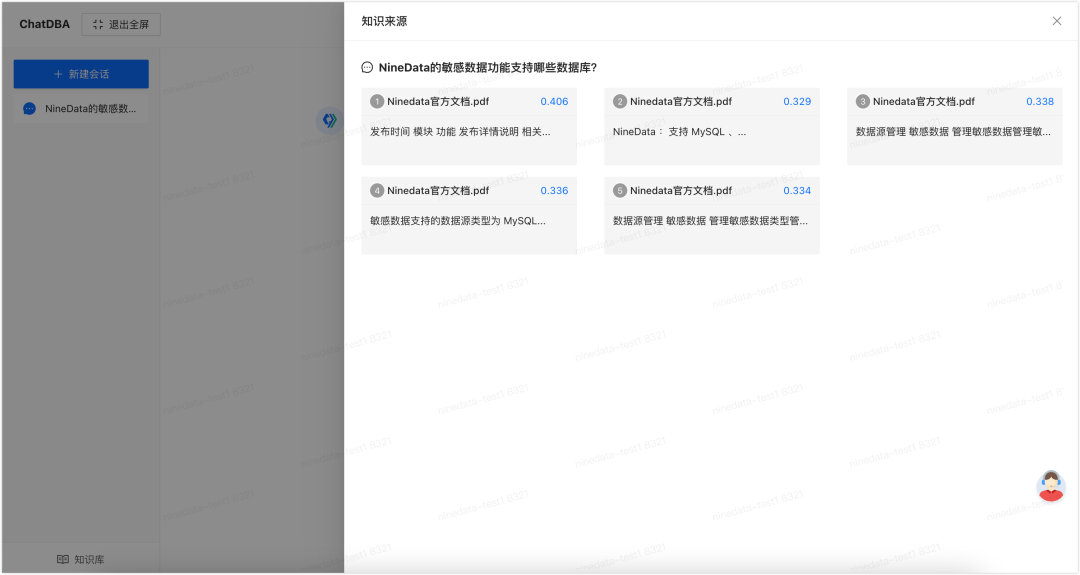Select the NineData的敏感数... conversation
Image resolution: width=1080 pixels, height=575 pixels.
click(x=81, y=108)
